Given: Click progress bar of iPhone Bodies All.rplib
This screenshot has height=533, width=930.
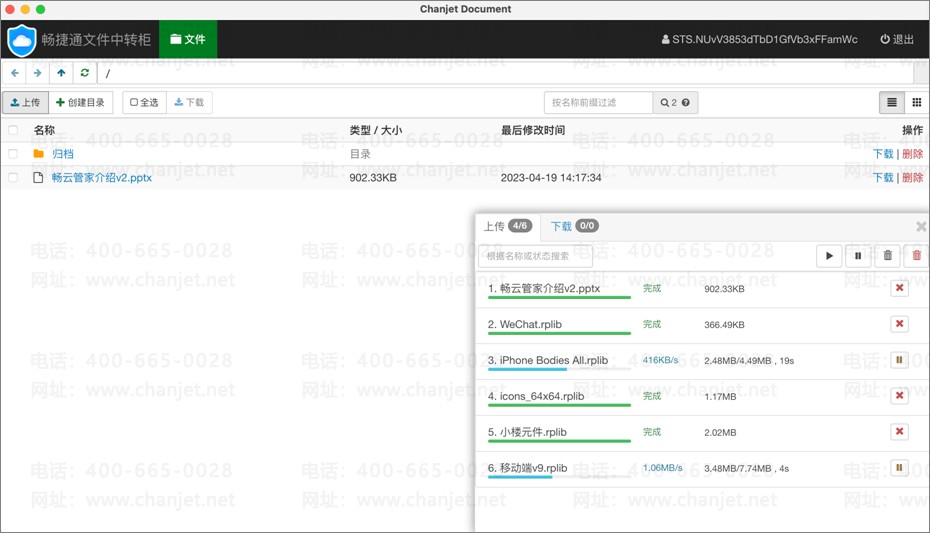Looking at the screenshot, I should click(x=559, y=369).
